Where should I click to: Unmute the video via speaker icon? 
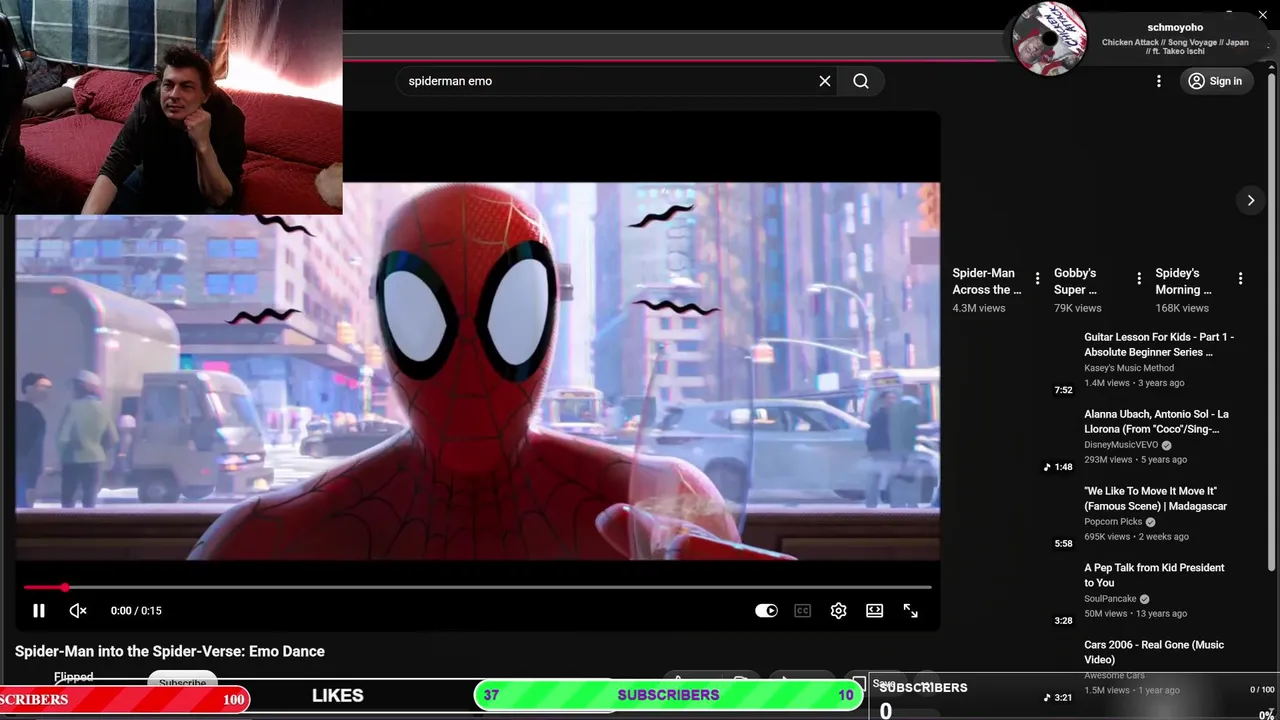(78, 611)
